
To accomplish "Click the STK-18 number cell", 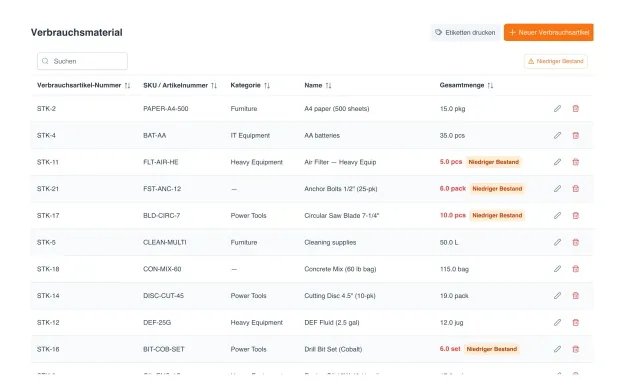I will [x=48, y=269].
